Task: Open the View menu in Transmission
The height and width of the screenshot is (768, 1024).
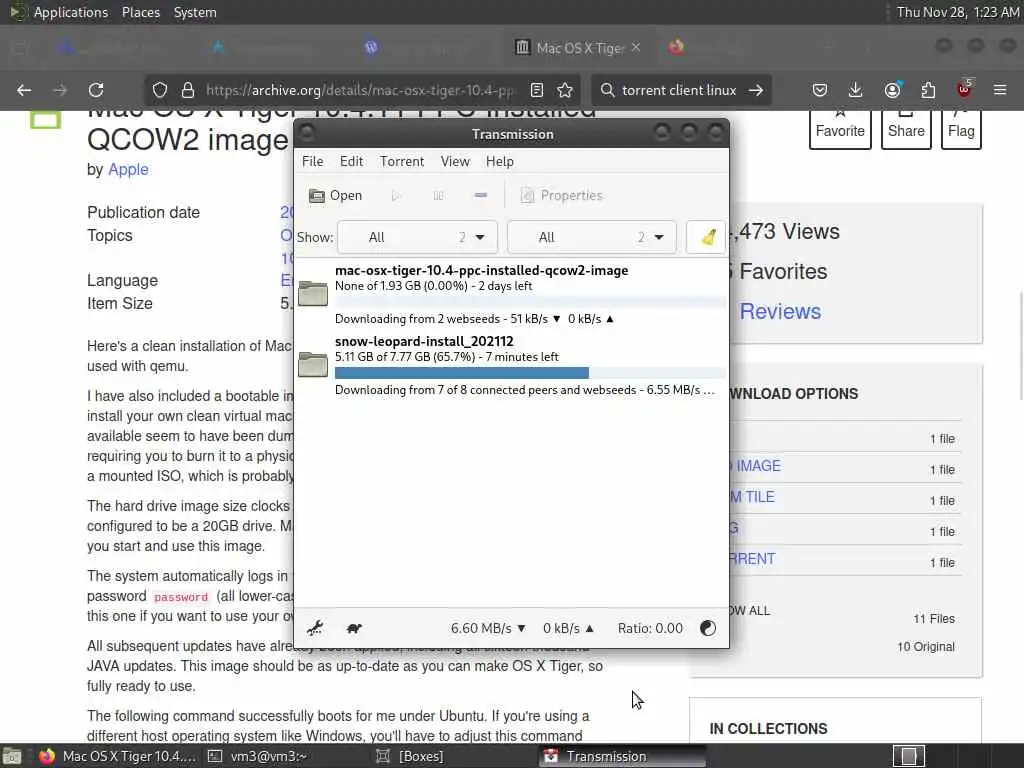Action: point(455,161)
